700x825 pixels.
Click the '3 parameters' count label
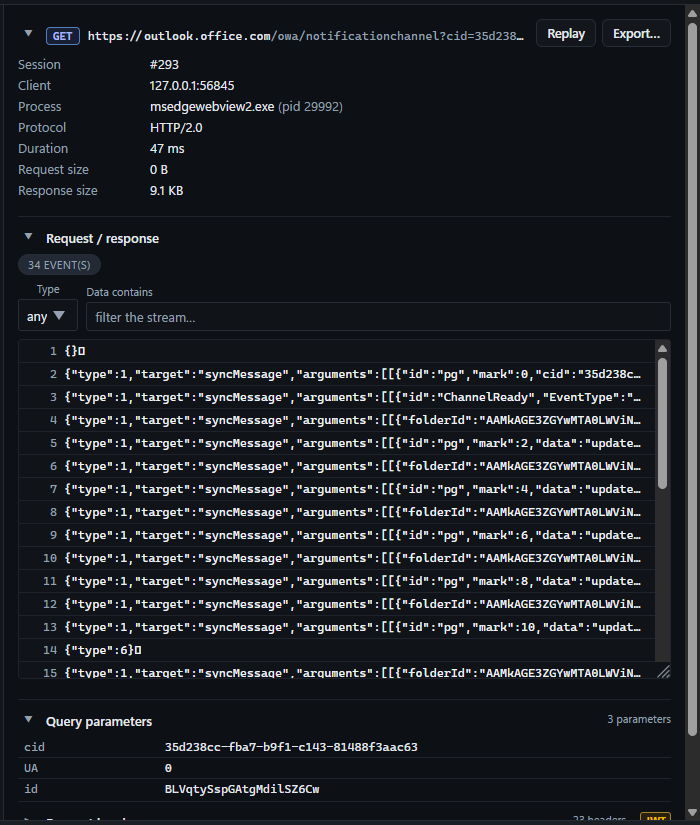tap(639, 719)
